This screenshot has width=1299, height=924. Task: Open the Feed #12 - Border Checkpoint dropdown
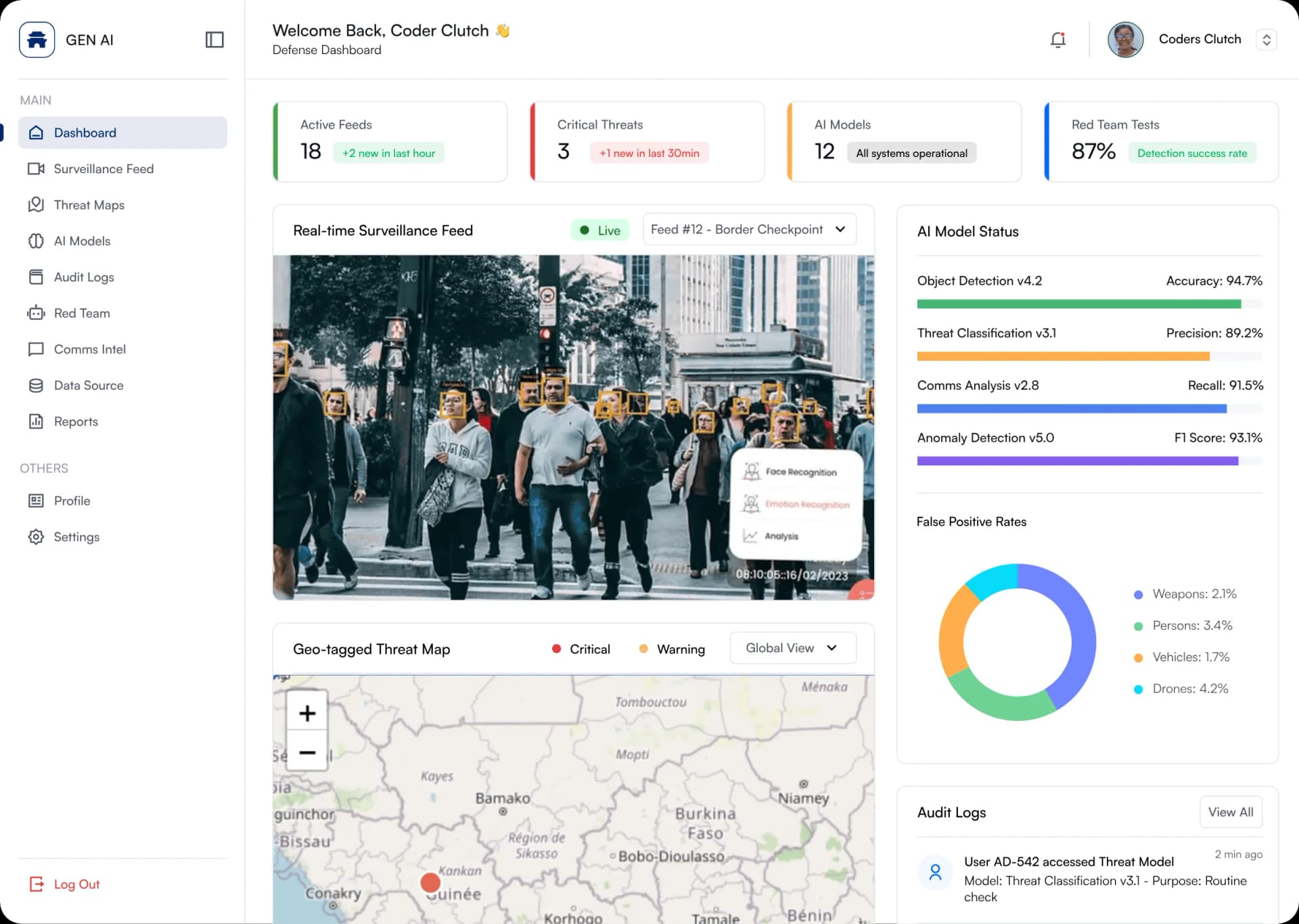749,229
